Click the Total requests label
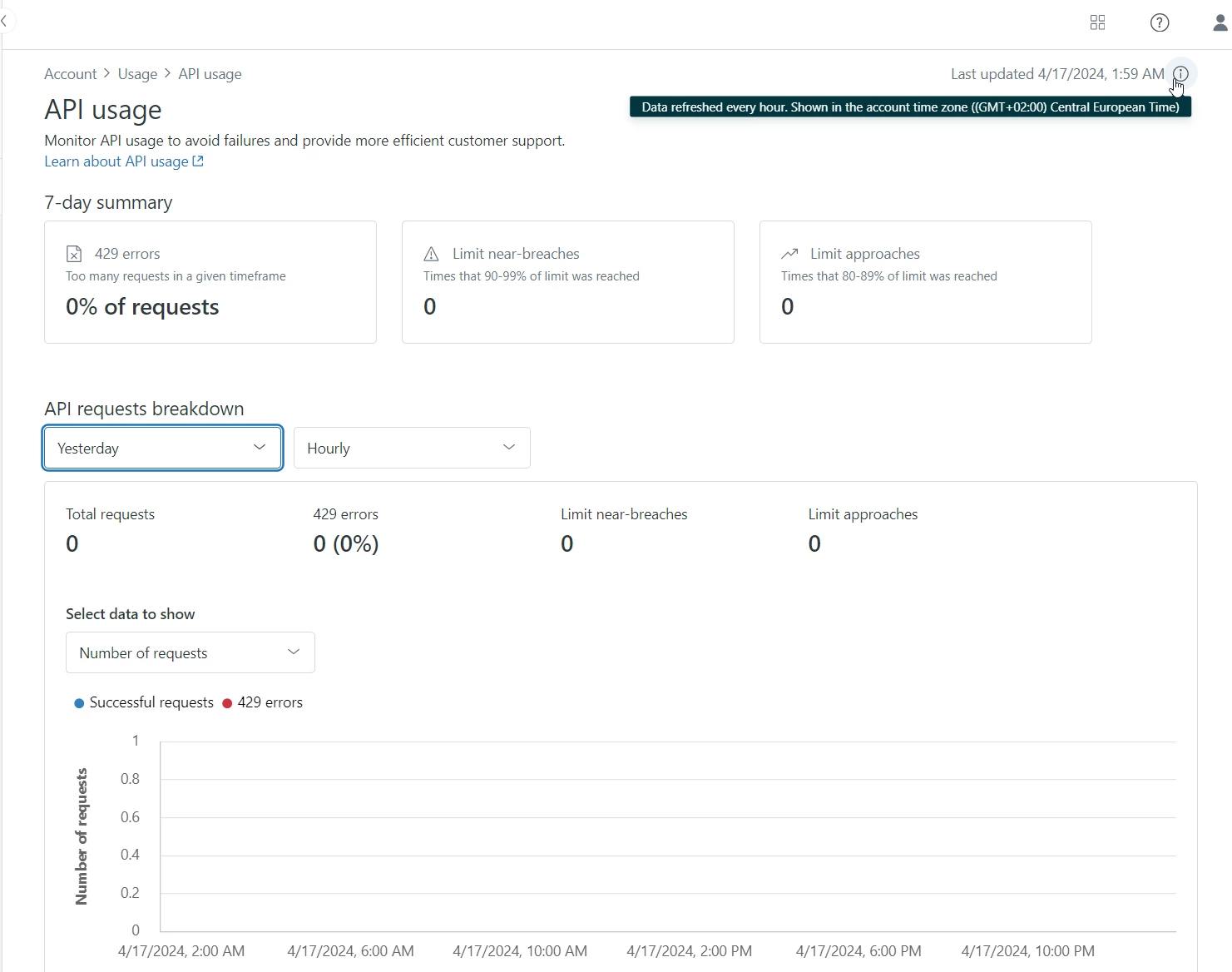Image resolution: width=1232 pixels, height=972 pixels. [x=110, y=514]
